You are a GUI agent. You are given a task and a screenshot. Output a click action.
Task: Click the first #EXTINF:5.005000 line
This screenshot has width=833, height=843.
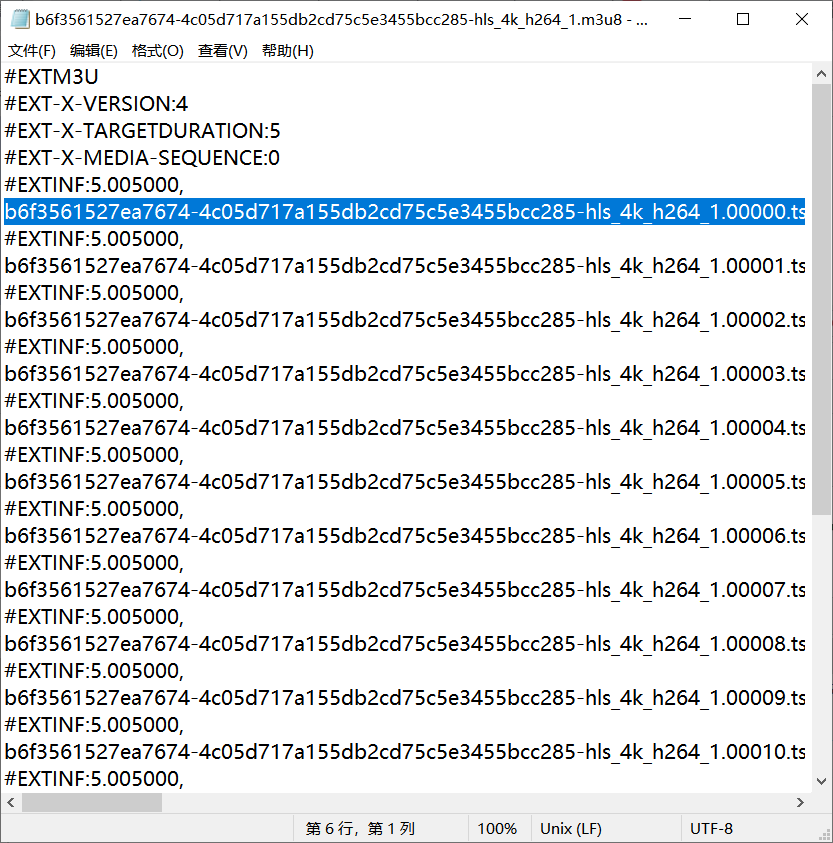94,184
